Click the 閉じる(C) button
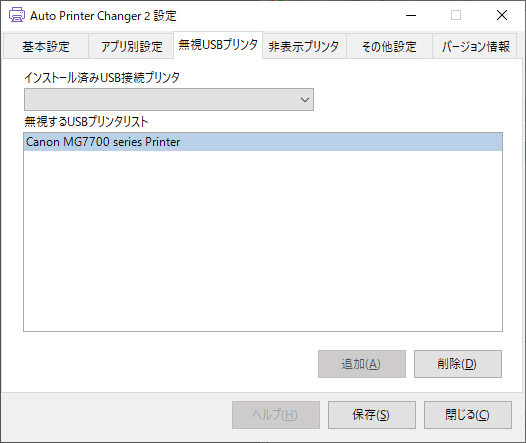 pyautogui.click(x=468, y=415)
